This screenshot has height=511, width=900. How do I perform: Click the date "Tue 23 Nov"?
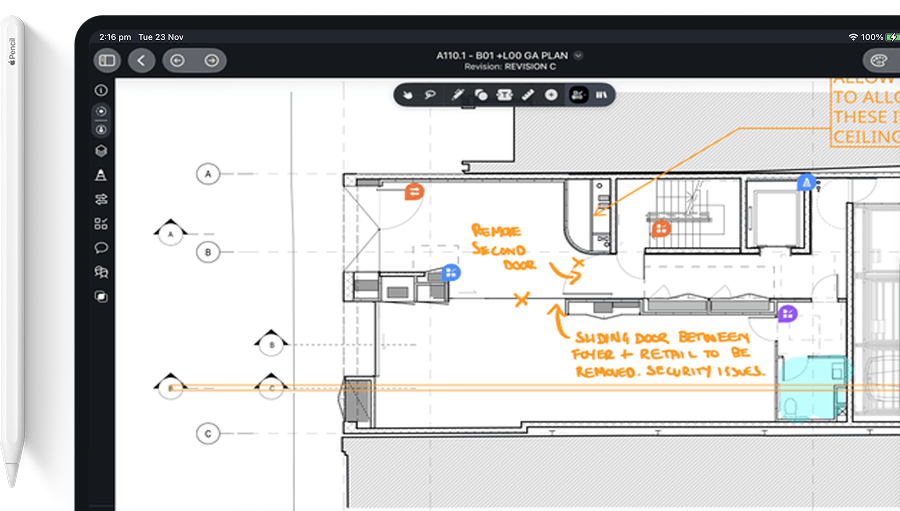[x=161, y=37]
